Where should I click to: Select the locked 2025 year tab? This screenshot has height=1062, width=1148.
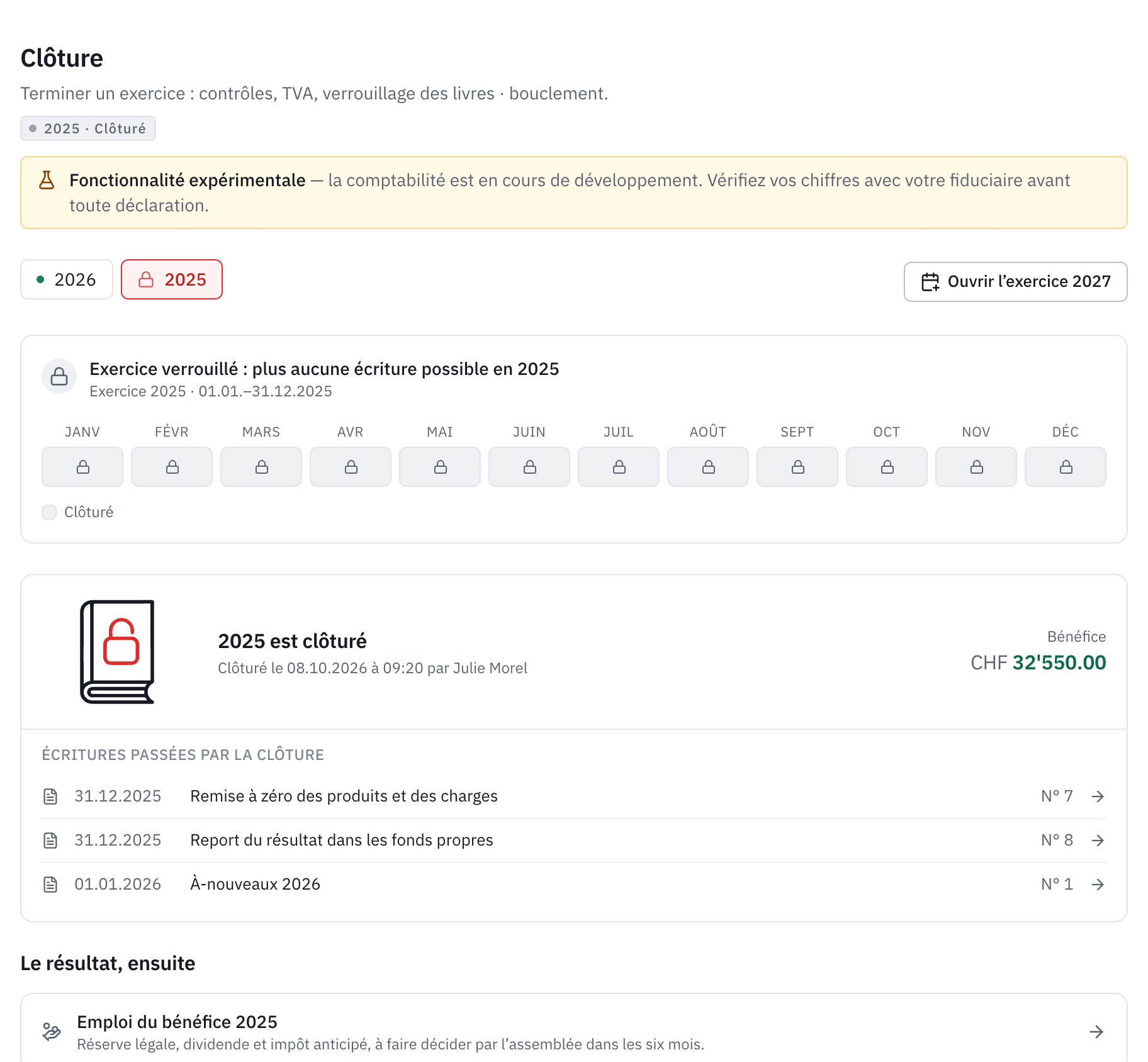pos(172,279)
